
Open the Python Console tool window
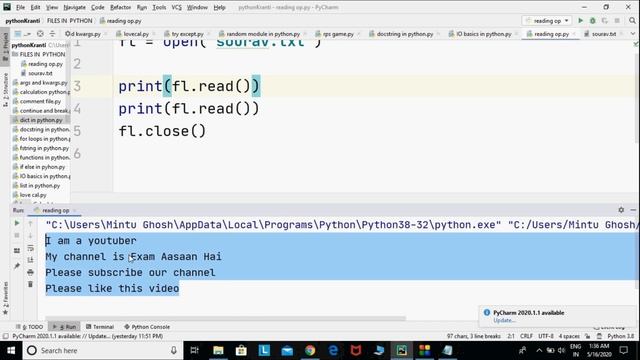pos(147,327)
